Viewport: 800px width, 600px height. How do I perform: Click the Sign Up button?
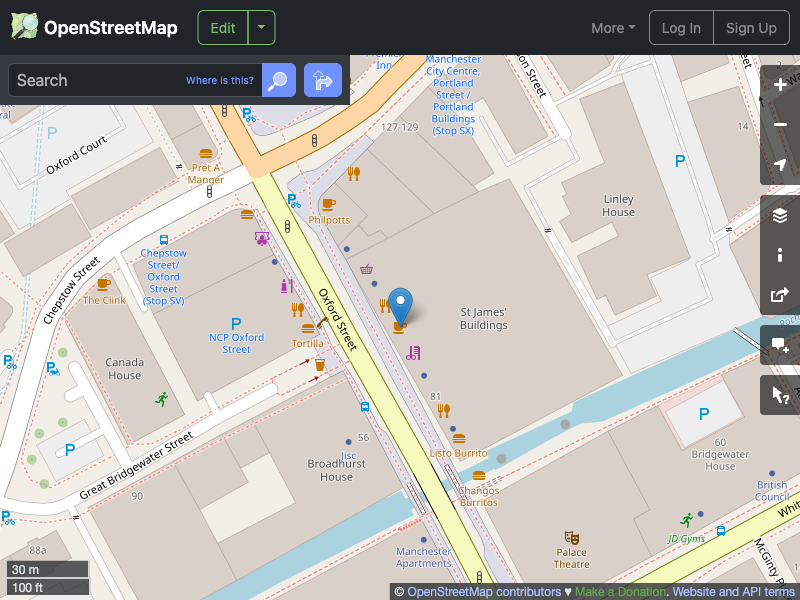click(x=751, y=27)
